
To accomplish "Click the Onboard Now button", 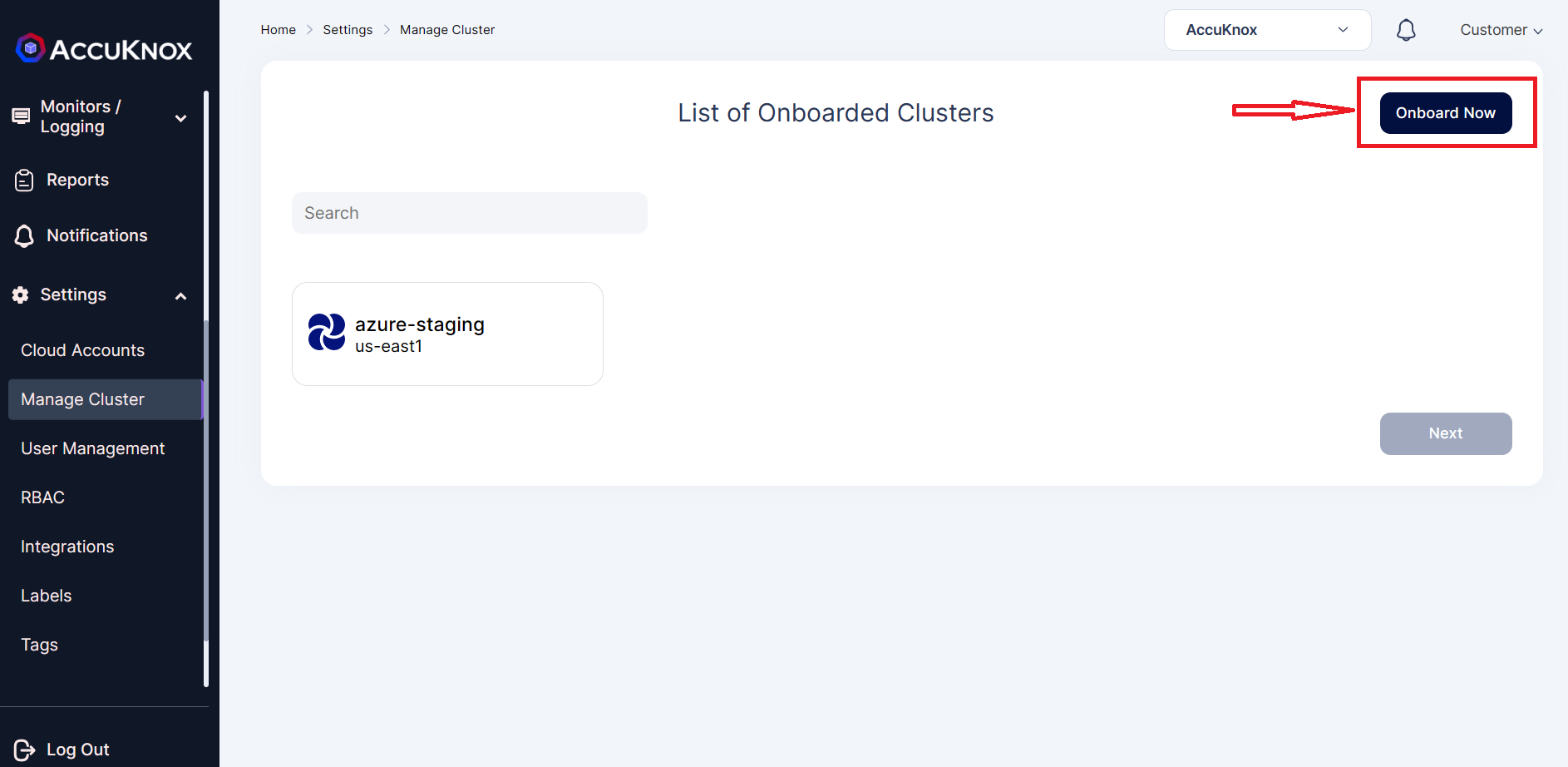I will tap(1446, 113).
